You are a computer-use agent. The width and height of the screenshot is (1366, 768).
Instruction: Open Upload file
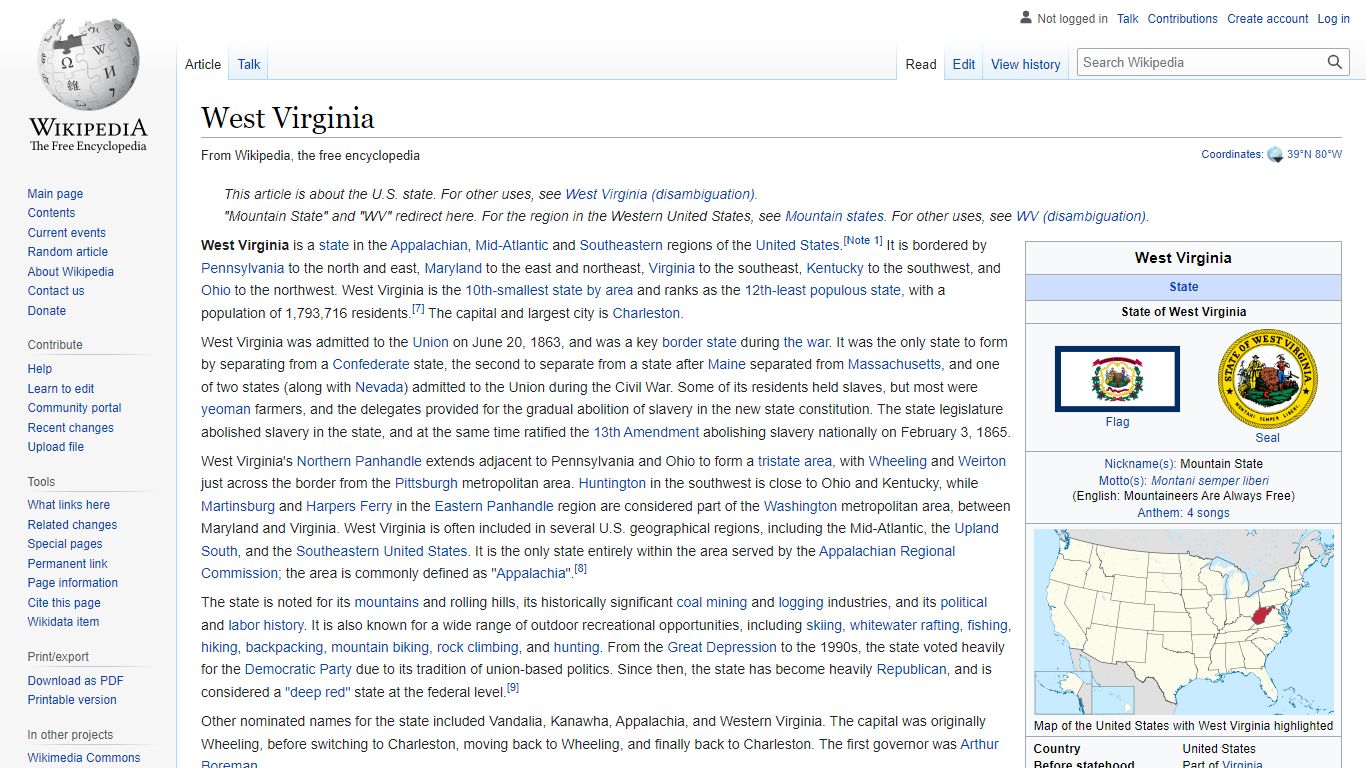(x=55, y=447)
